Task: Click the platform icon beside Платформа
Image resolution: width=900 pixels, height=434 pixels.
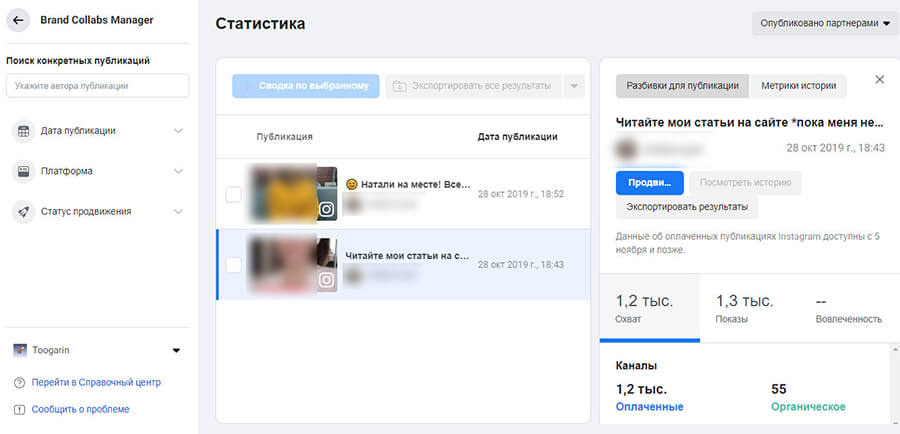Action: [24, 171]
